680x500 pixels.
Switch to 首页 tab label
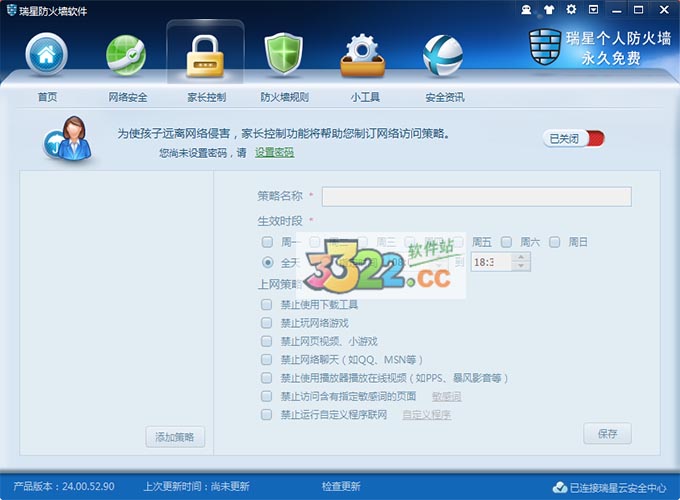click(47, 97)
